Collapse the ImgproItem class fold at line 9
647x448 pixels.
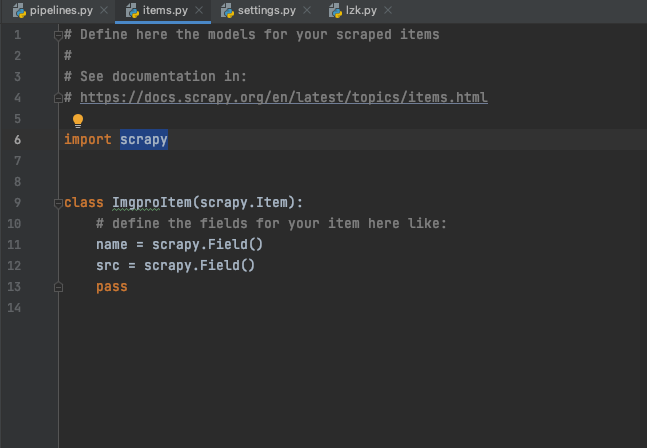tap(58, 203)
